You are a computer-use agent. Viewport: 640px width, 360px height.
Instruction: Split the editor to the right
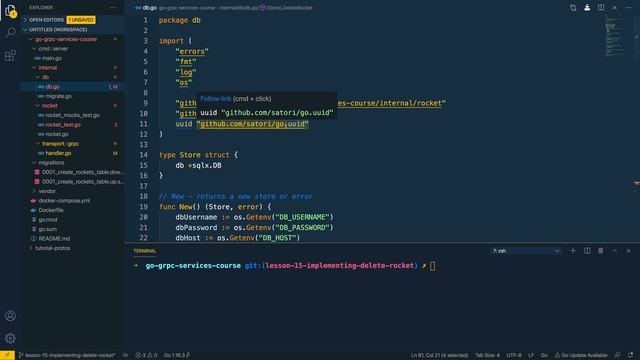click(601, 8)
